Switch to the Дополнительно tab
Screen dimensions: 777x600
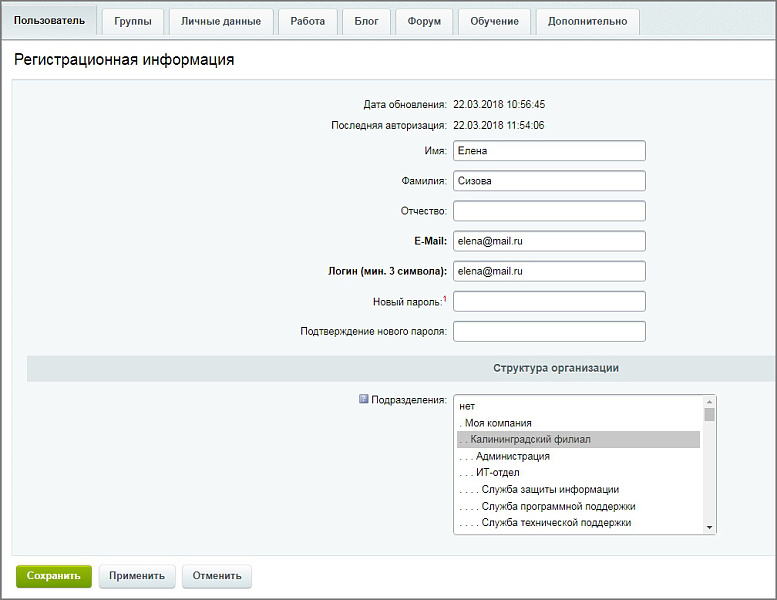coord(587,21)
